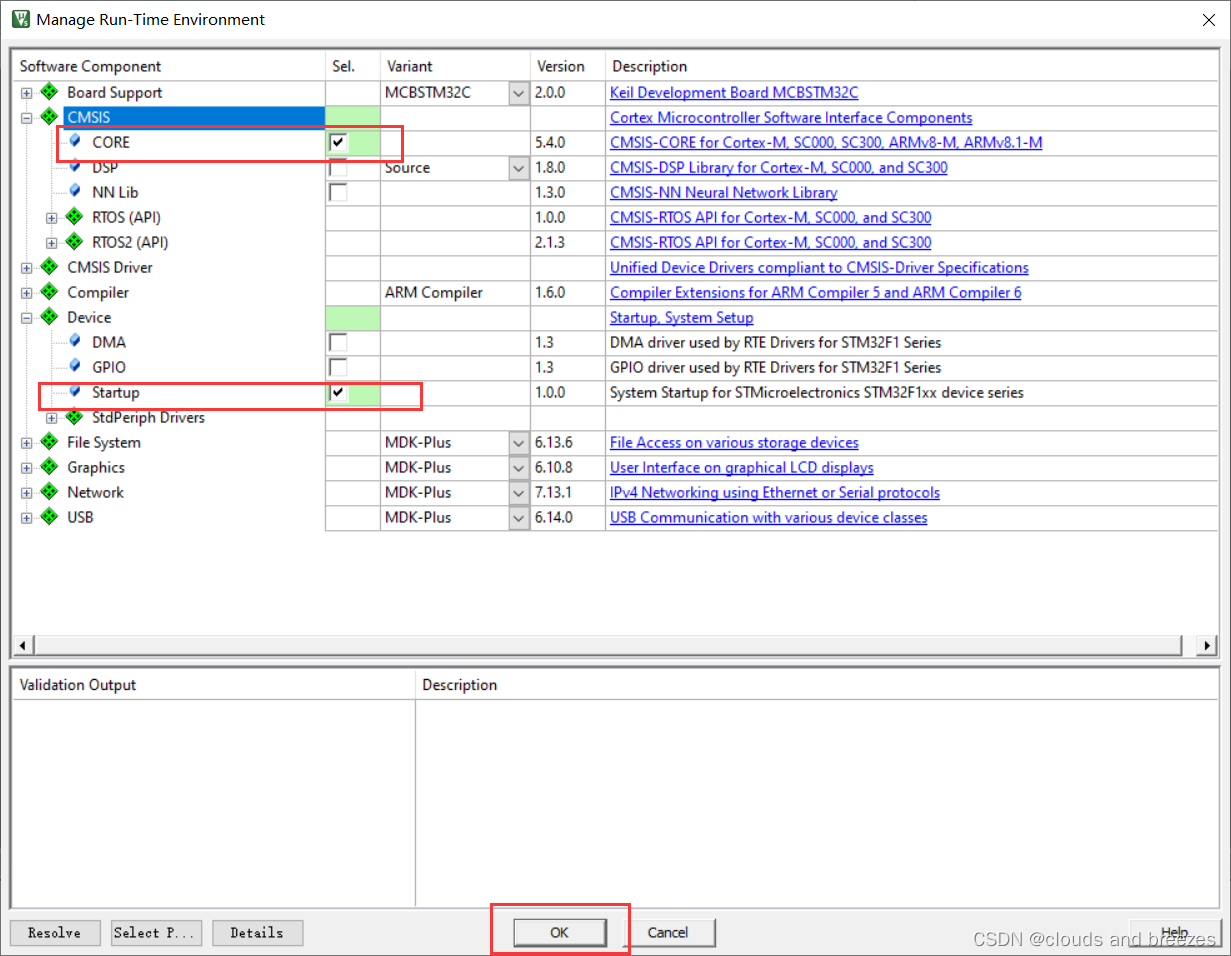The width and height of the screenshot is (1231, 956).
Task: Expand the CMSIS Driver tree node
Action: click(x=27, y=268)
